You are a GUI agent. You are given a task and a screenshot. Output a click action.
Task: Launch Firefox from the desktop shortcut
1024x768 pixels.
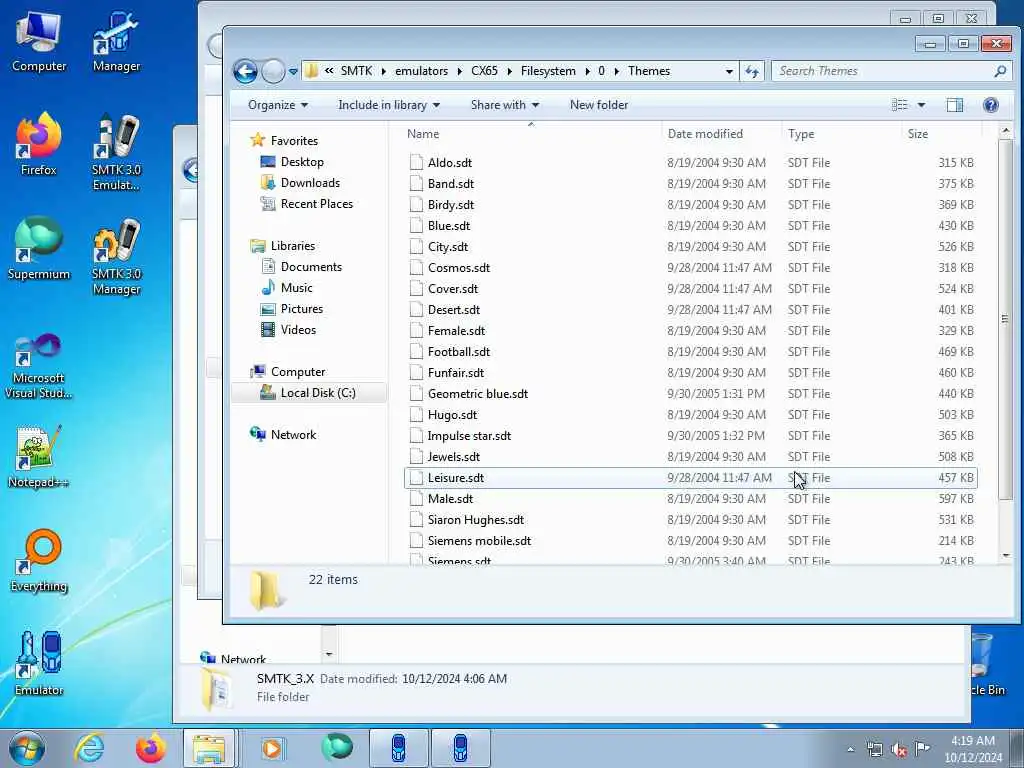[x=39, y=145]
